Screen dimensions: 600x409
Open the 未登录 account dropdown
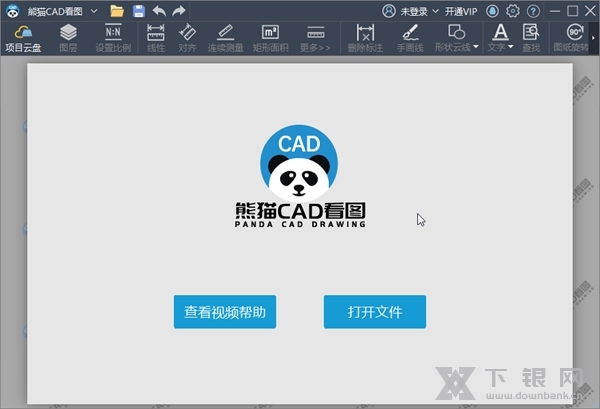point(420,11)
